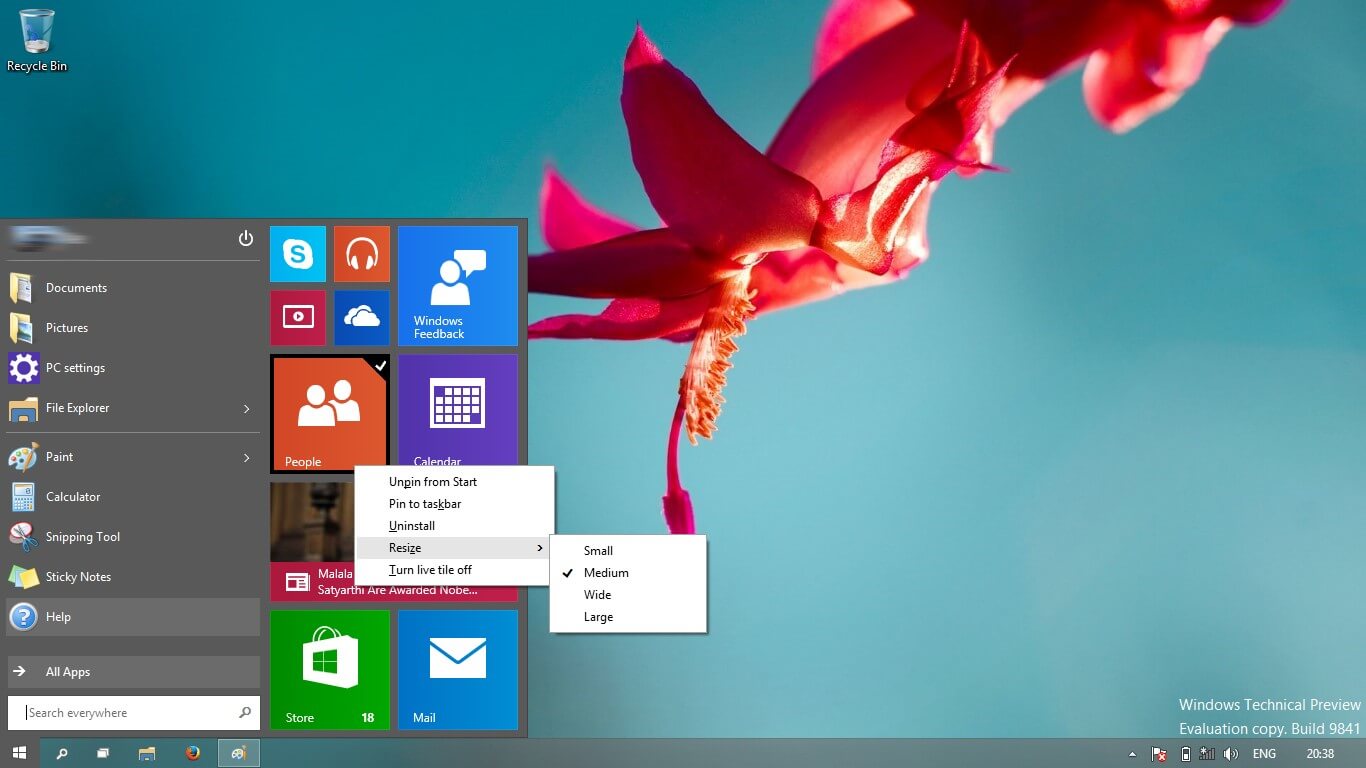Show hidden system tray icons

[x=1132, y=754]
